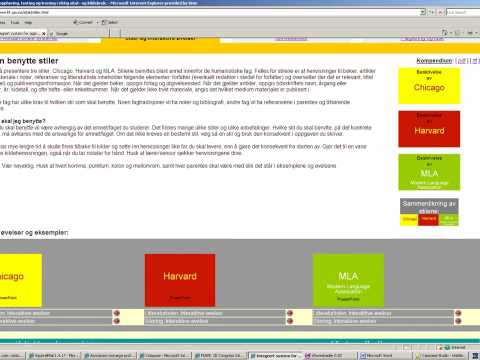The height and width of the screenshot is (360, 480).
Task: Click the yellow highlighted navigation tab
Action: pyautogui.click(x=160, y=39)
